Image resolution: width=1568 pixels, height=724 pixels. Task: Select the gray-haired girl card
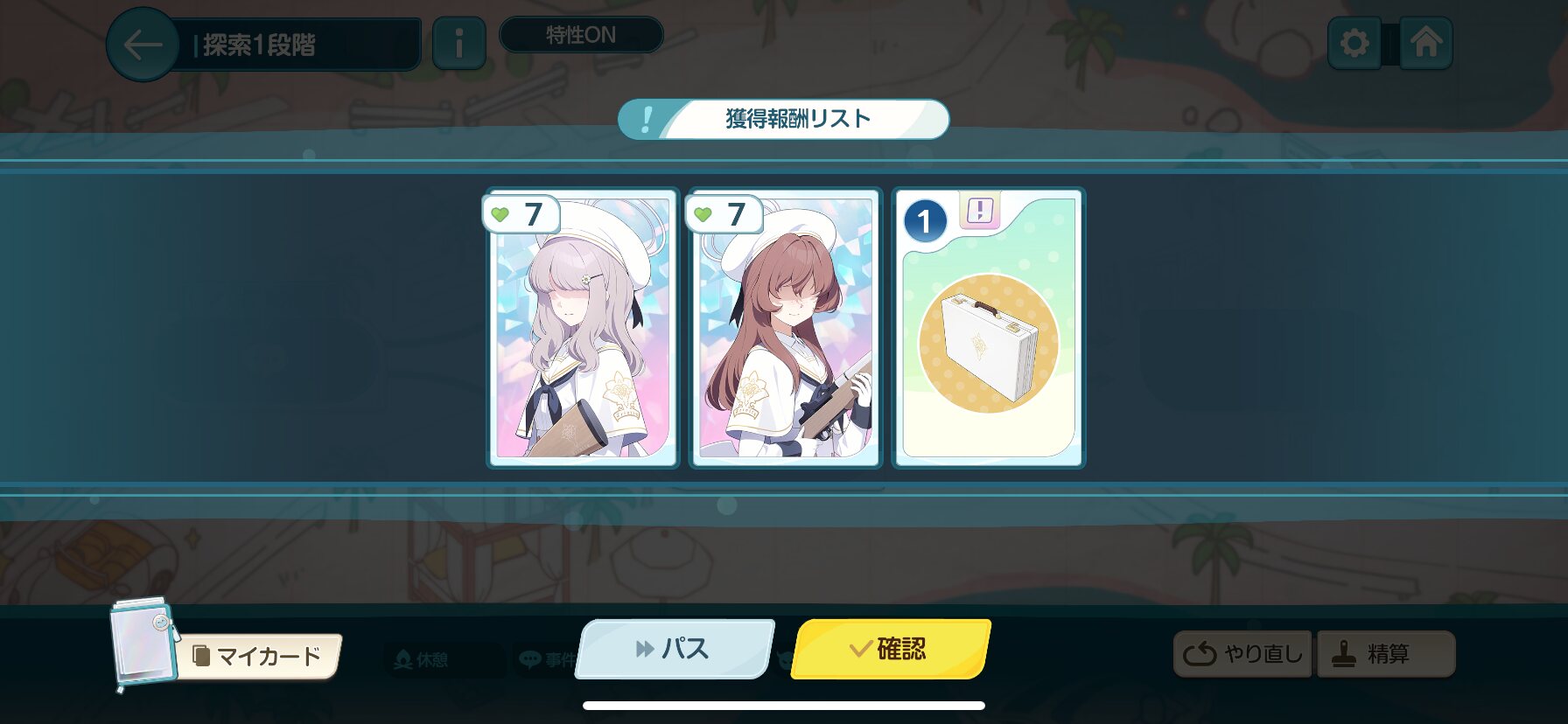583,329
